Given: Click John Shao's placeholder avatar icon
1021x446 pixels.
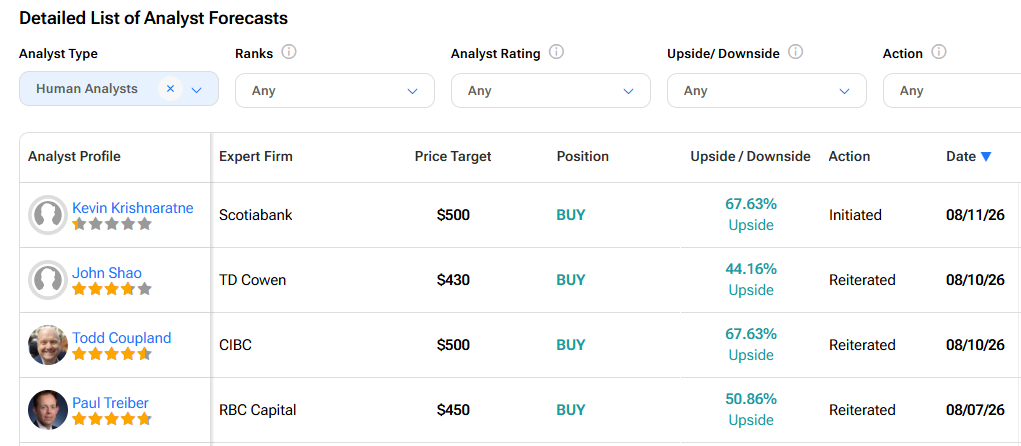Looking at the screenshot, I should (x=48, y=280).
